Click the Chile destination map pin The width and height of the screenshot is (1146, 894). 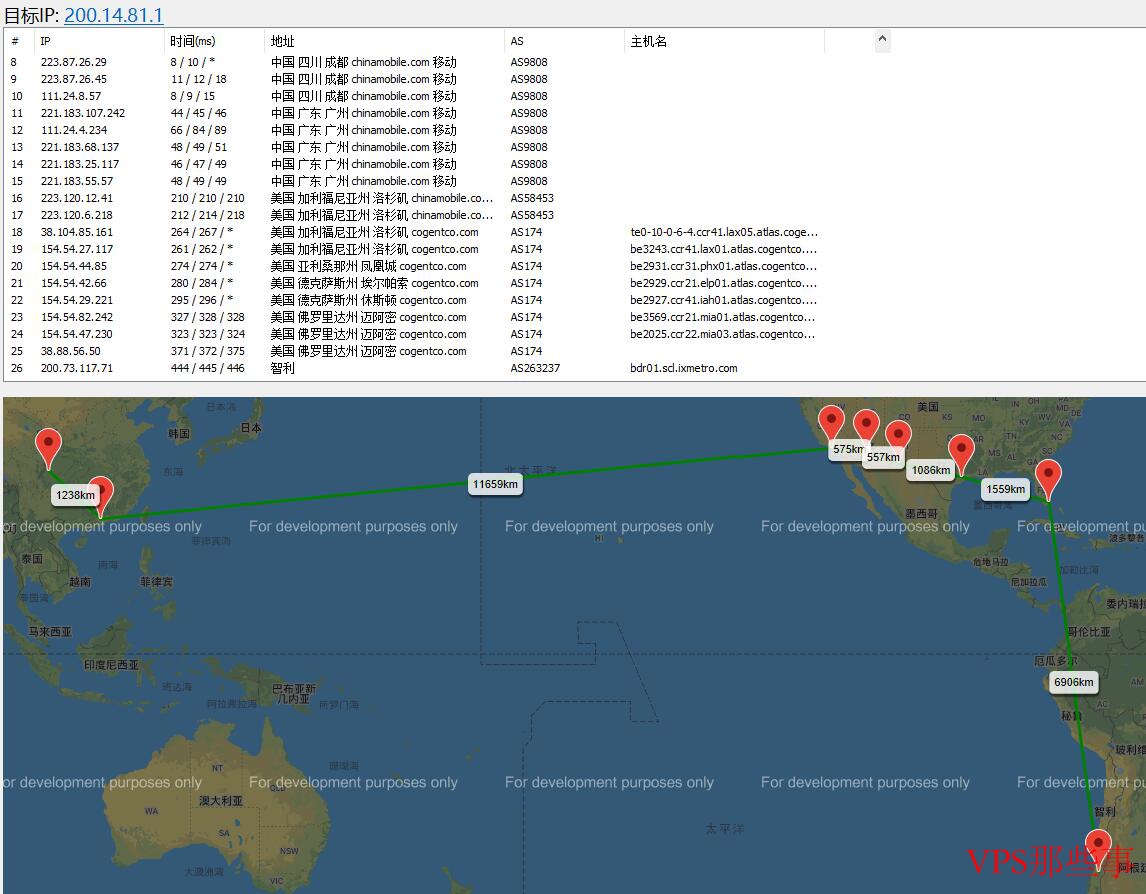pyautogui.click(x=1098, y=850)
